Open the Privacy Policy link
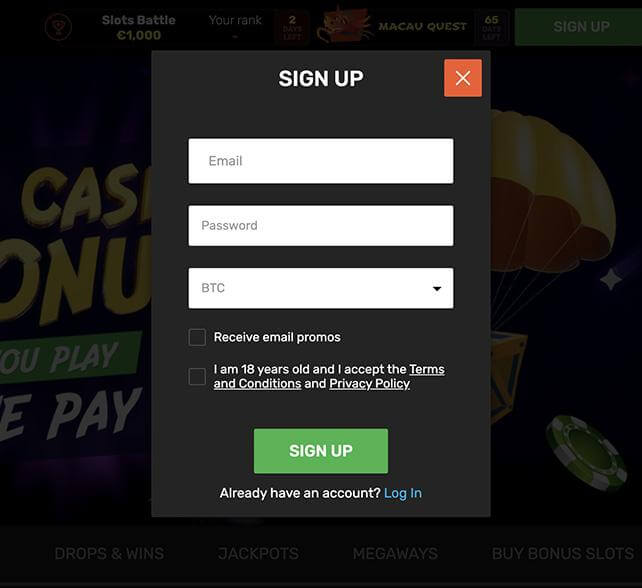Viewport: 642px width, 588px height. point(369,384)
